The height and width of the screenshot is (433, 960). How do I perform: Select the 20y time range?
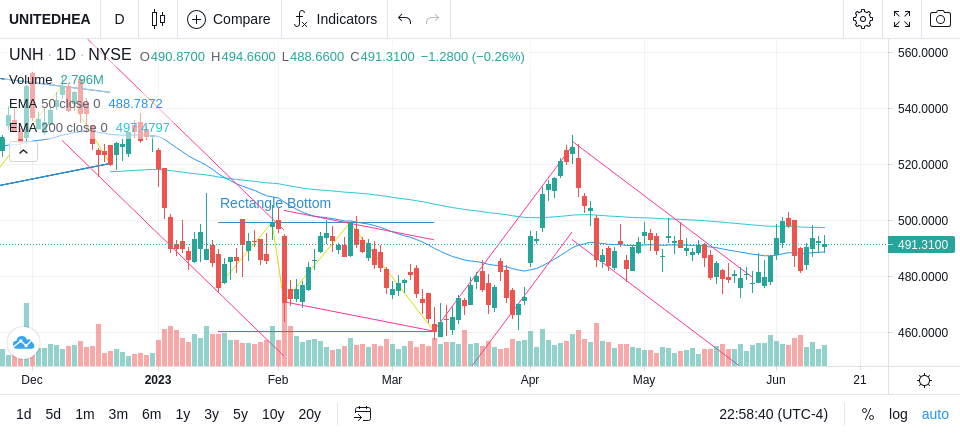[x=309, y=415]
